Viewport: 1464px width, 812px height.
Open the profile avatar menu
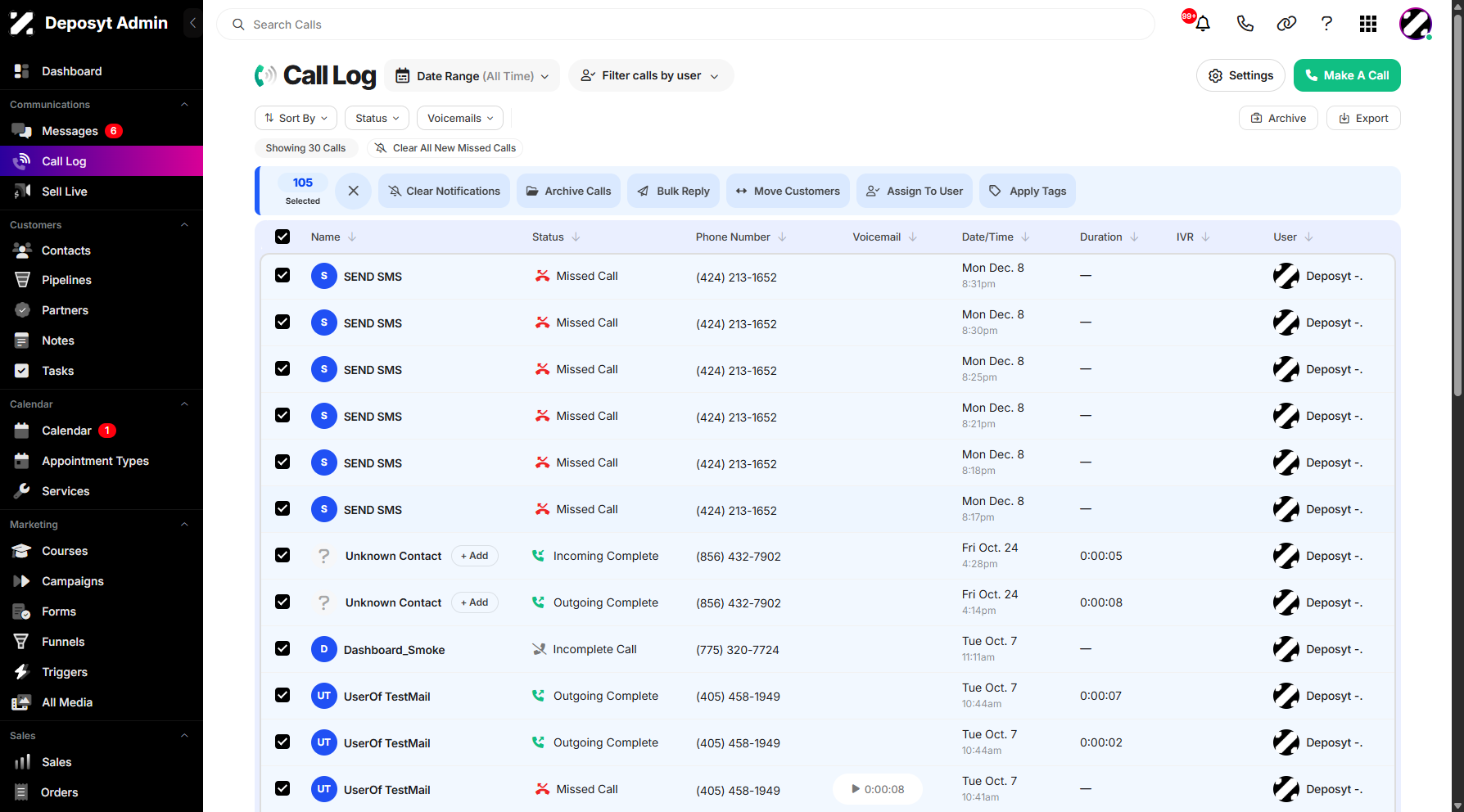(x=1416, y=24)
